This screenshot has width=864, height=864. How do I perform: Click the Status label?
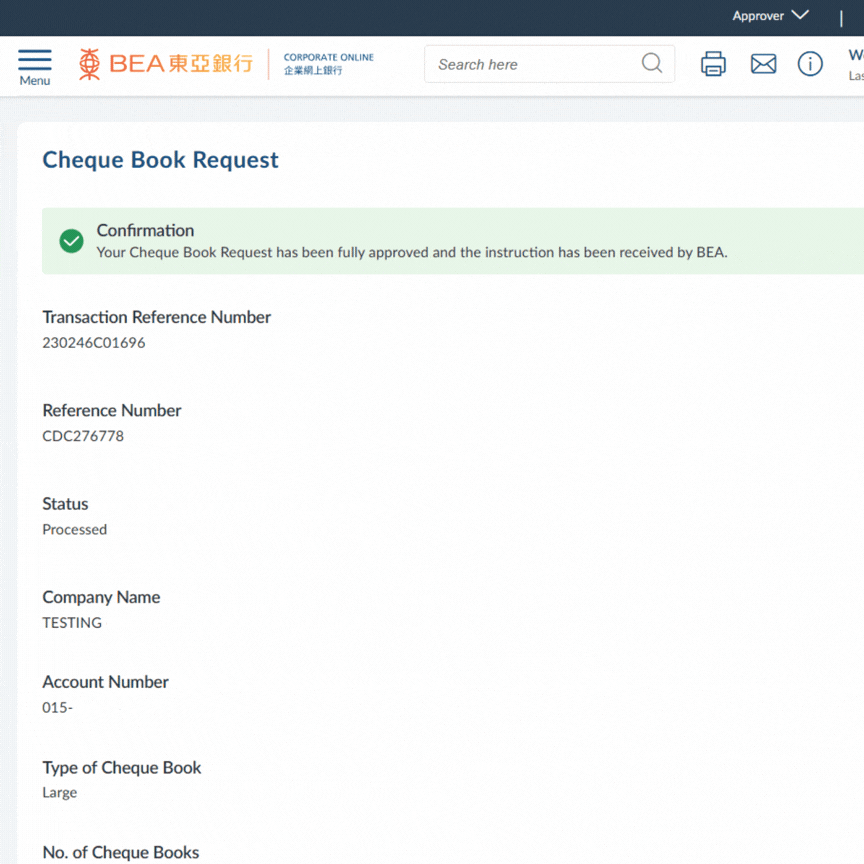pos(65,504)
